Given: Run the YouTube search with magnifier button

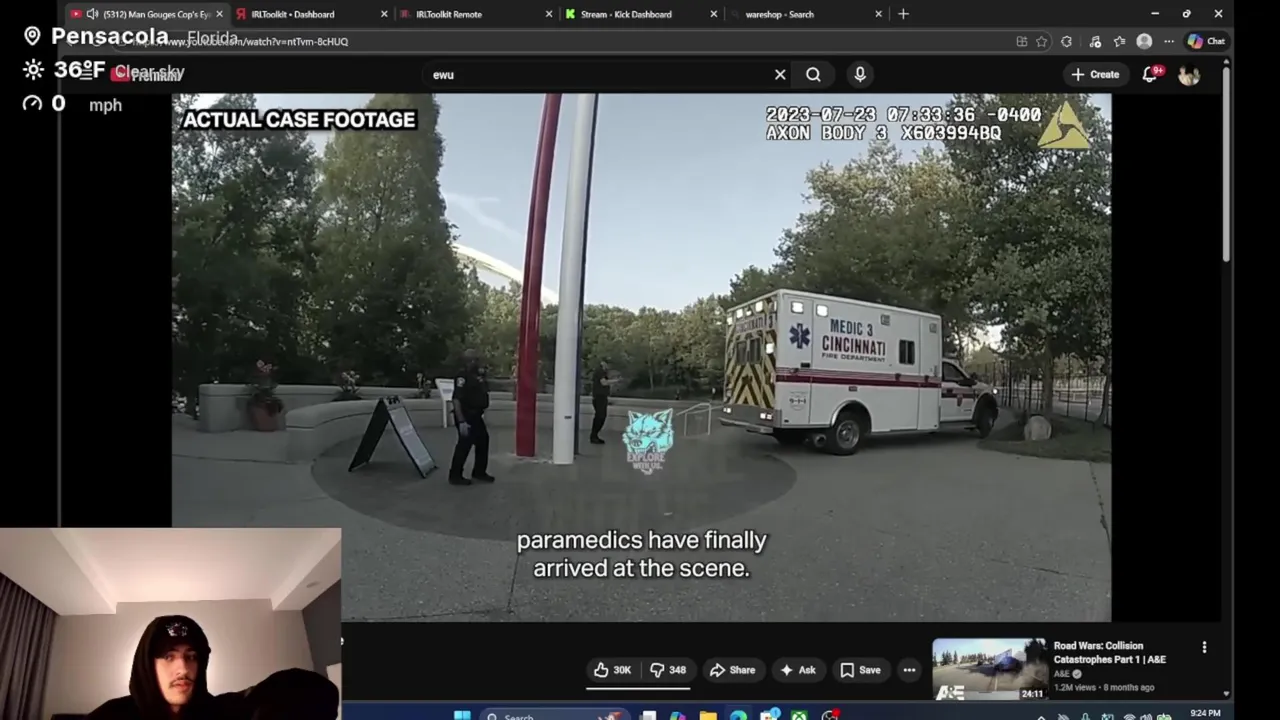Looking at the screenshot, I should click(813, 74).
